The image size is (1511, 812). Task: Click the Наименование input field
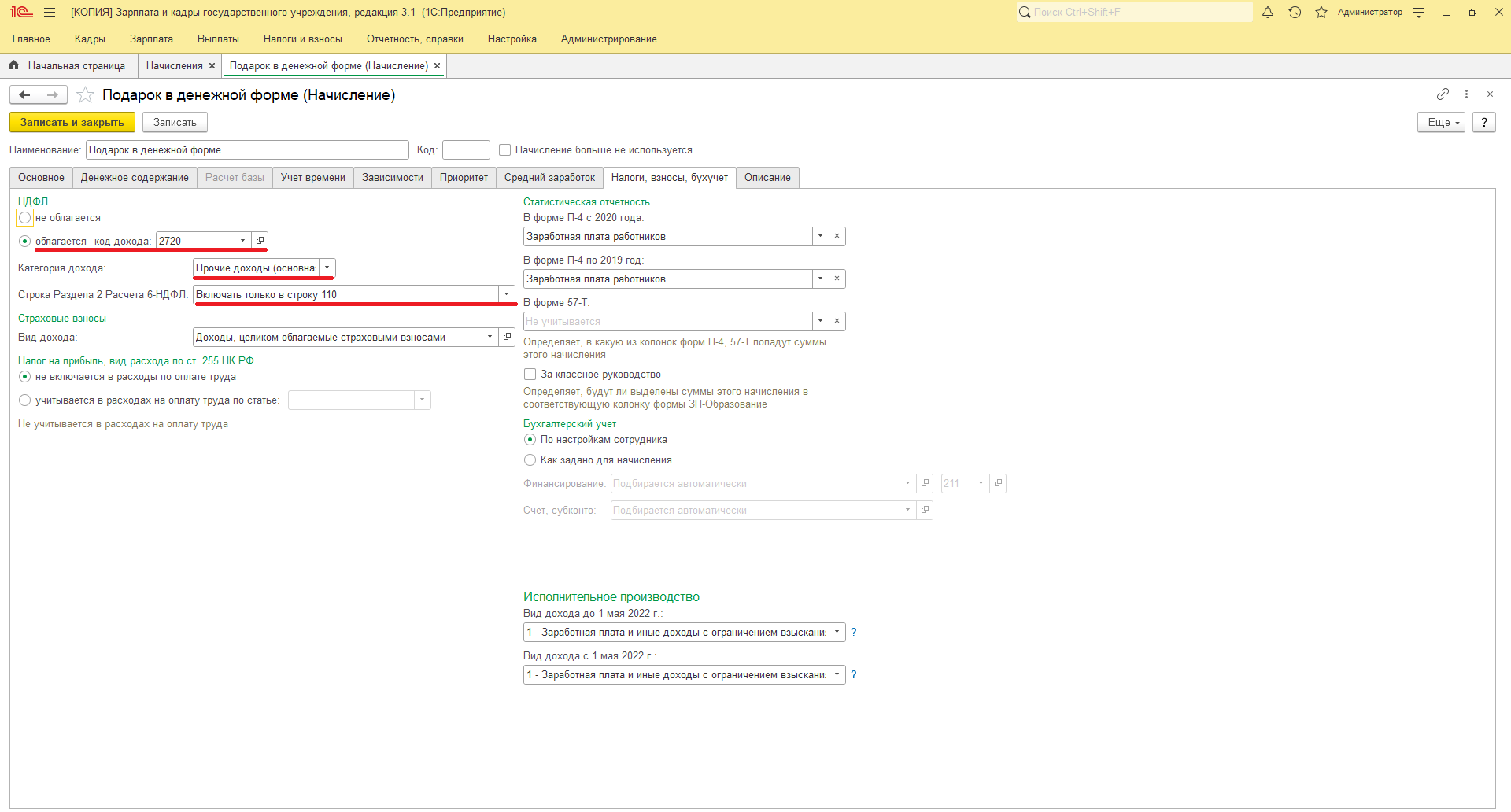click(247, 150)
